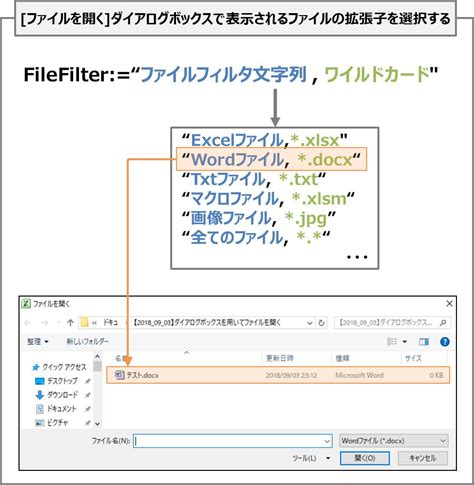Click the 開く(O) button
This screenshot has height=485, width=474.
(365, 458)
